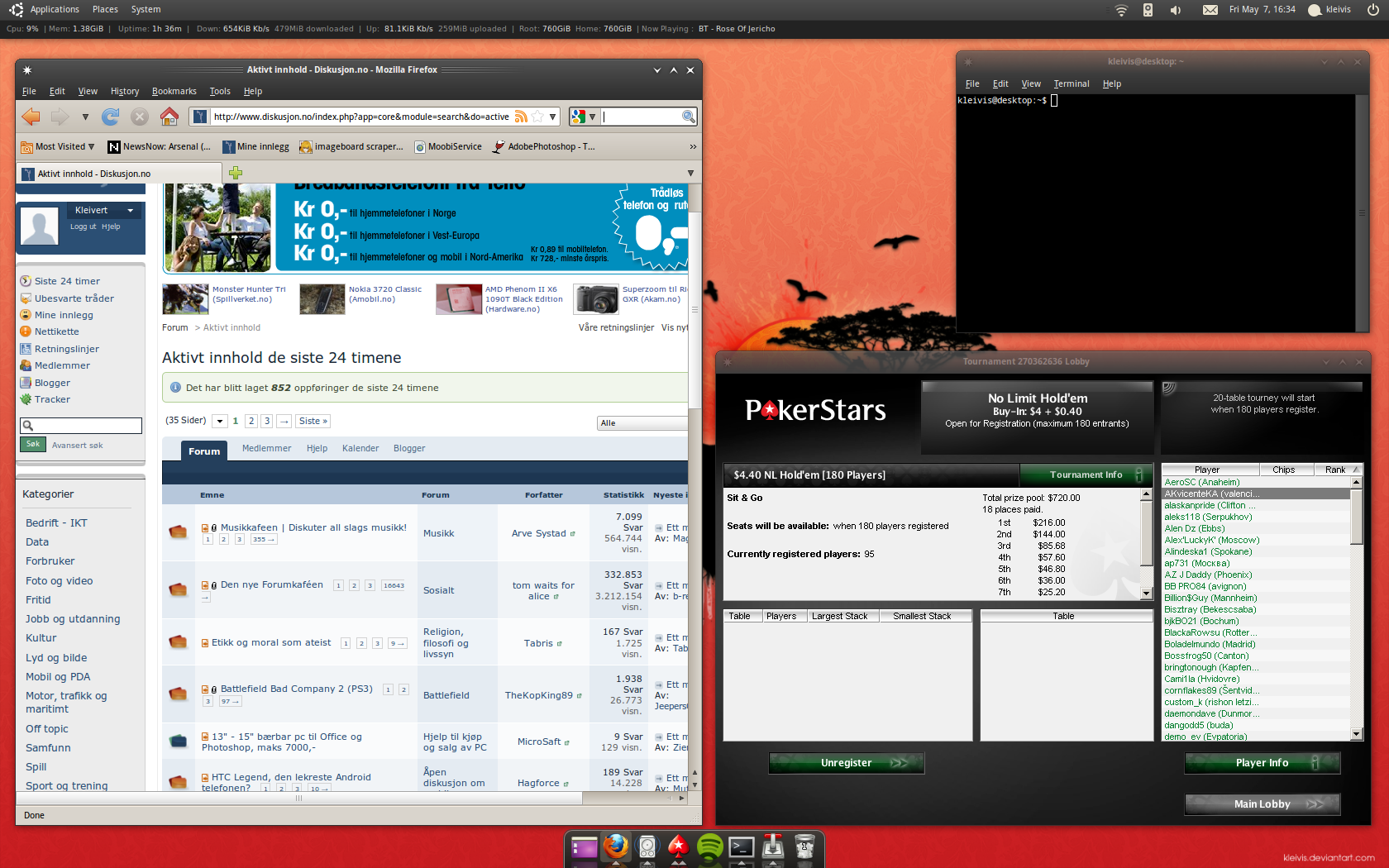Click the Firefox forward arrow button
Viewport: 1389px width, 868px height.
point(60,117)
